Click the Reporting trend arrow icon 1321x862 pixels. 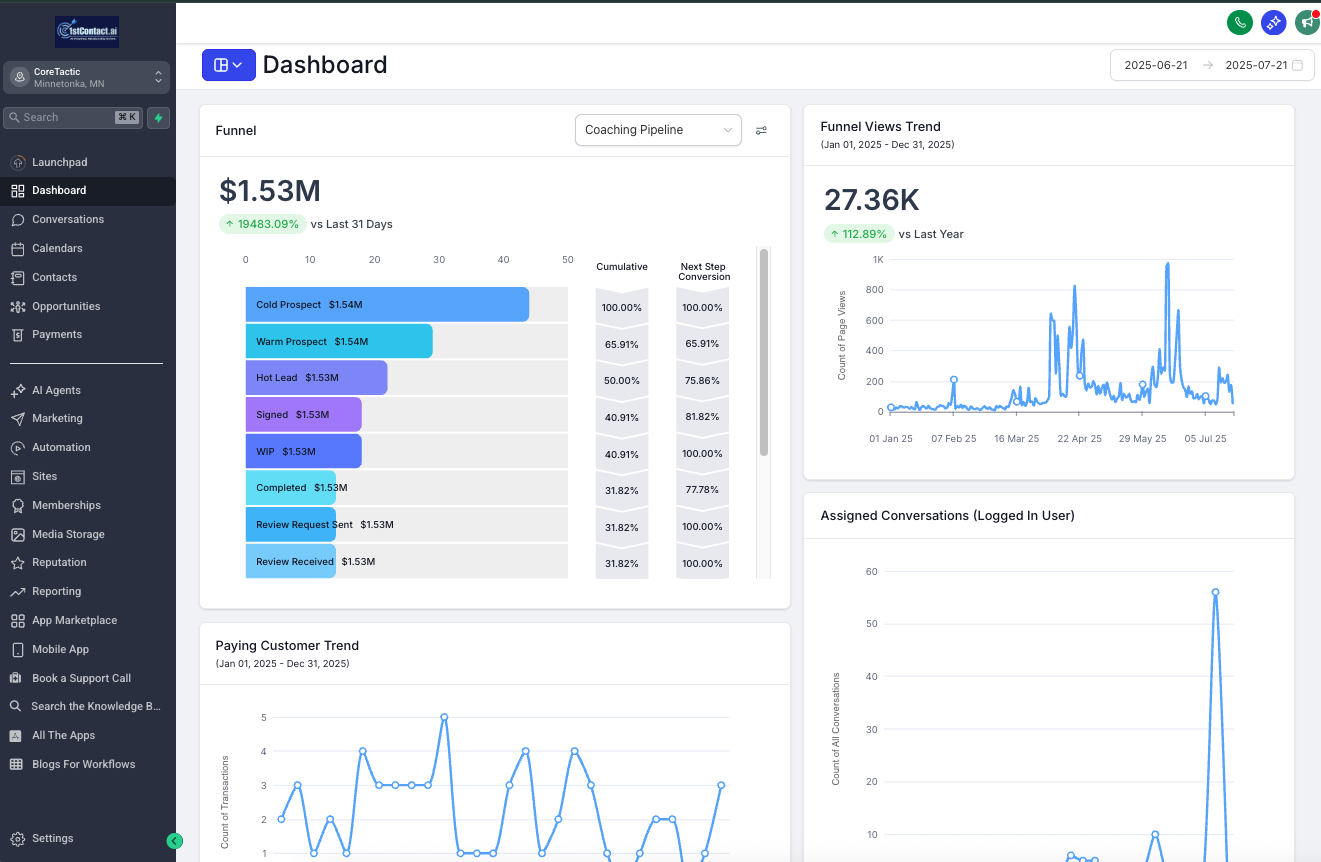point(17,591)
